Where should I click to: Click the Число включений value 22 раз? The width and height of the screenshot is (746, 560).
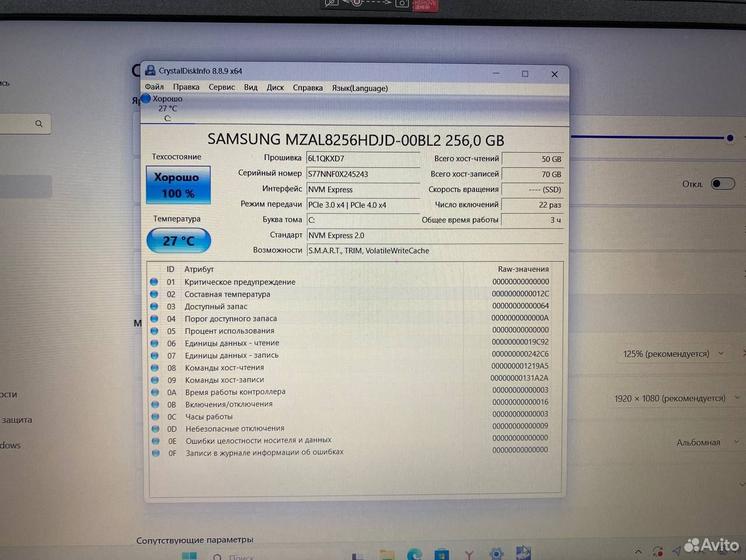(533, 205)
